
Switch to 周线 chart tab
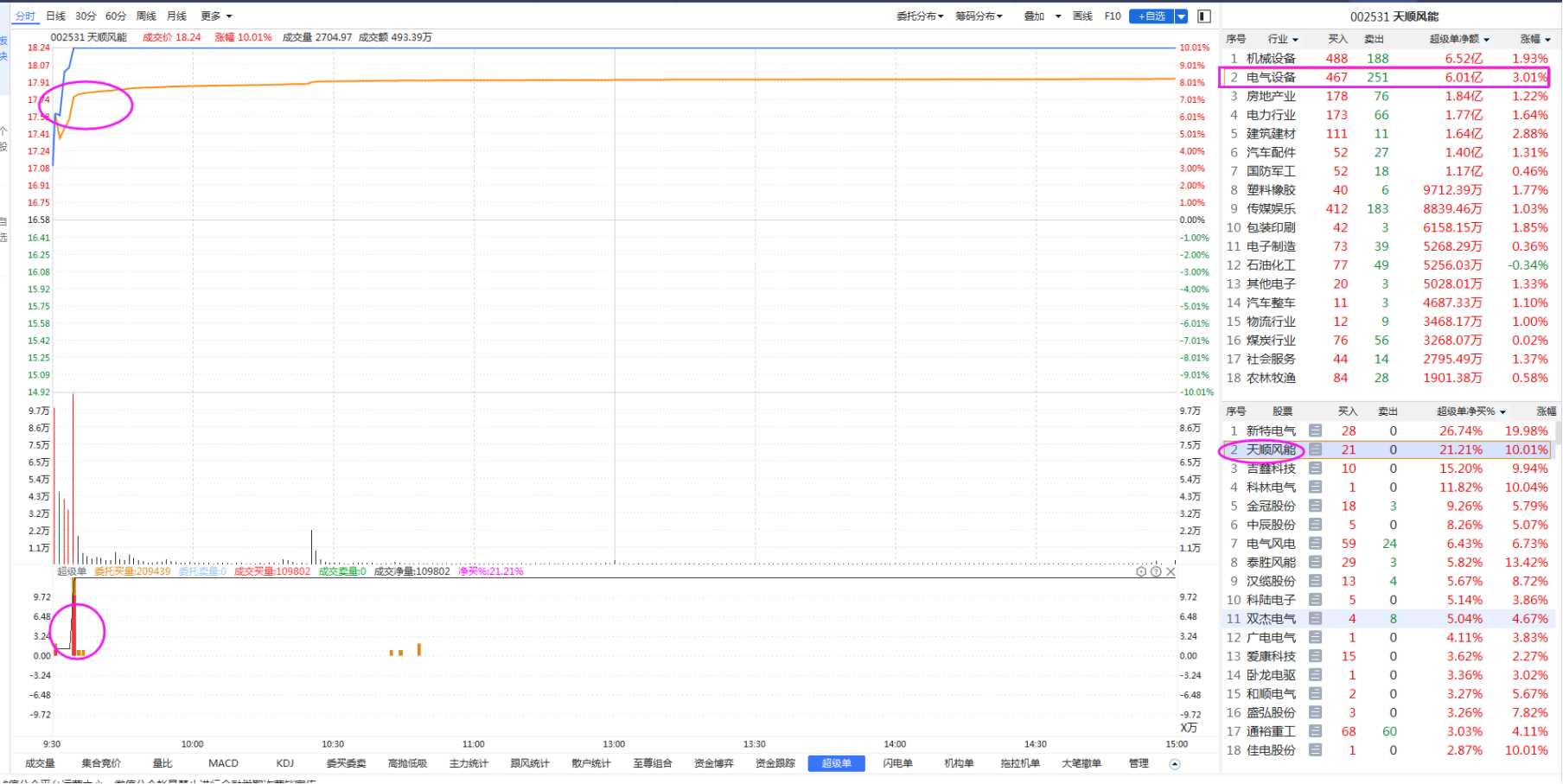tap(146, 16)
